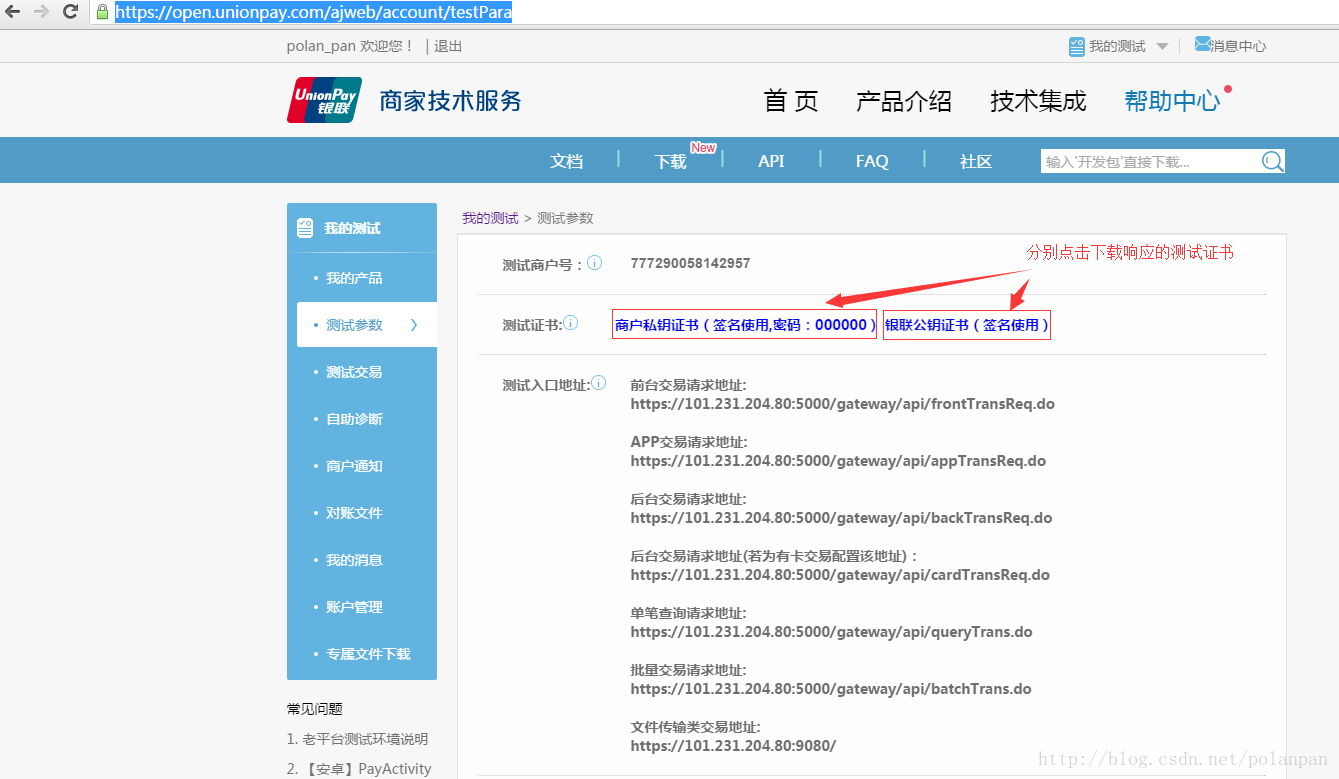Viewport: 1339px width, 779px height.
Task: Click the browser forward arrow
Action: (41, 12)
